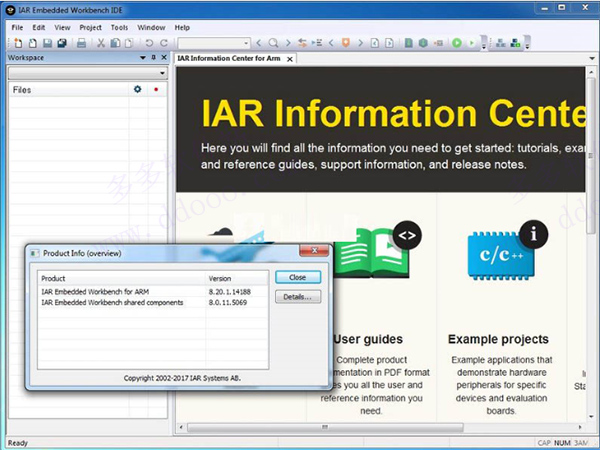Click the blue c/c++ chip icon
600x450 pixels.
[501, 256]
